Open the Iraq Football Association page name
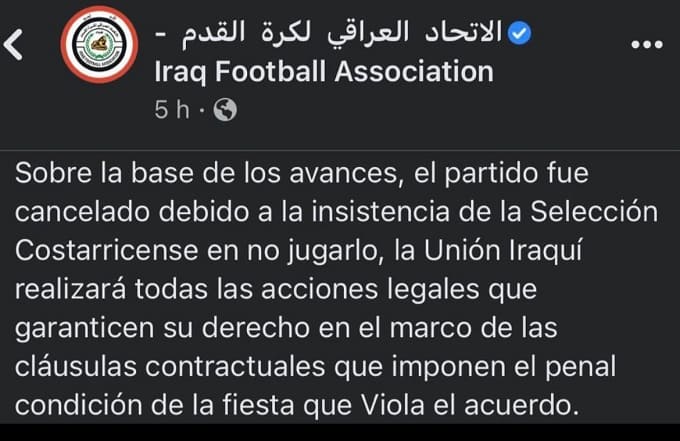This screenshot has width=680, height=441. coord(323,72)
